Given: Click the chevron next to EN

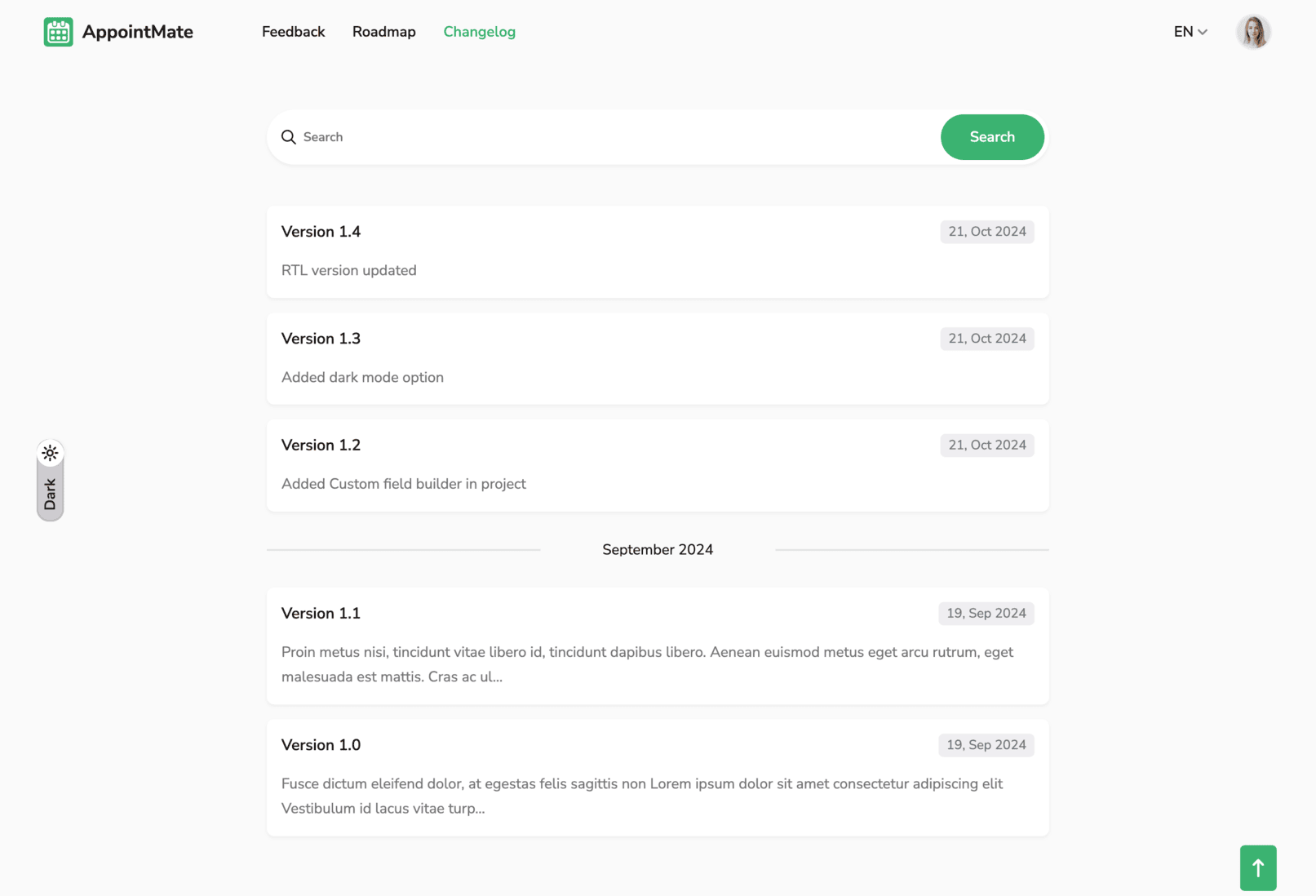Looking at the screenshot, I should coord(1203,32).
